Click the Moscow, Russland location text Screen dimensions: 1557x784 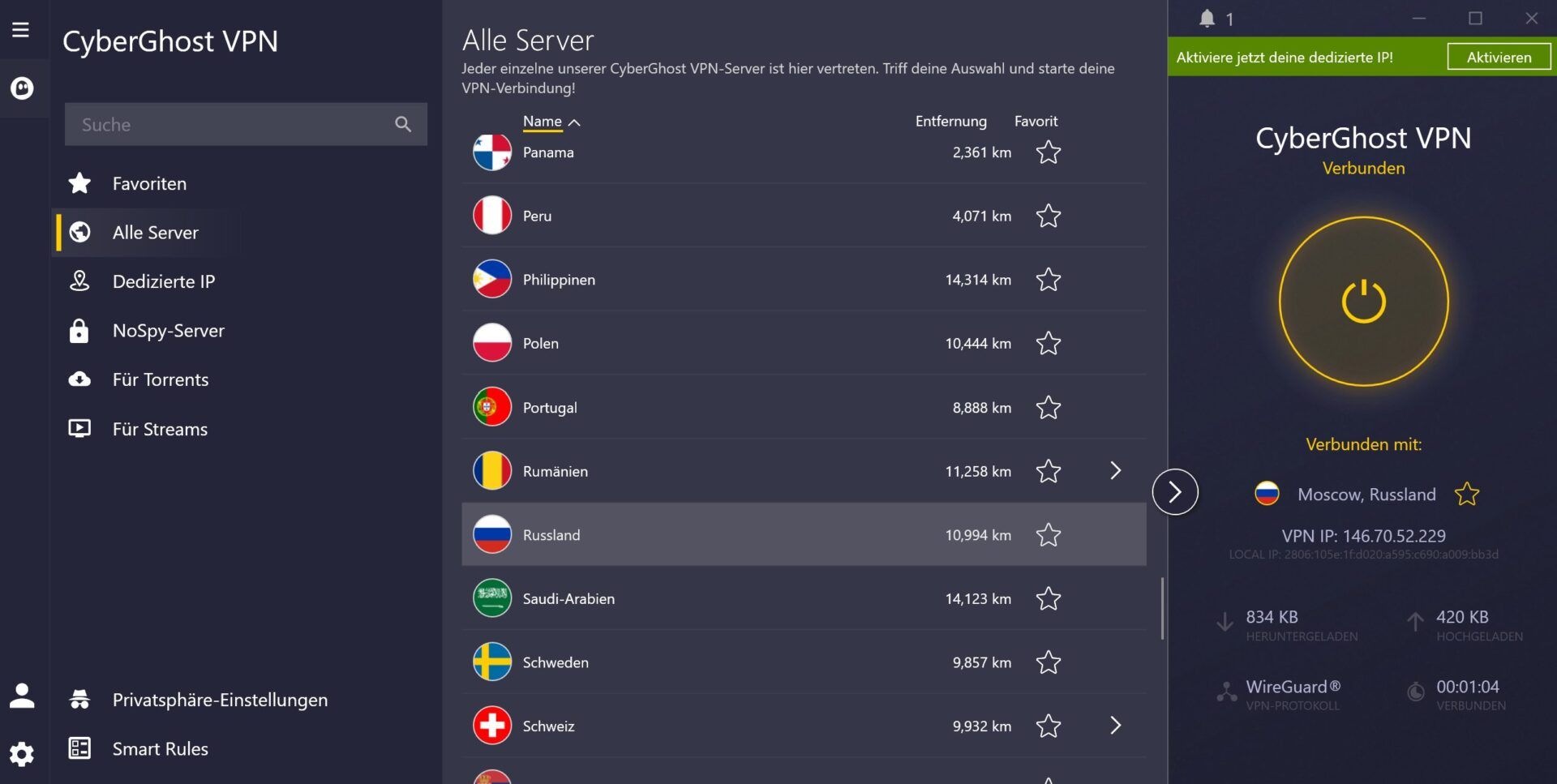[x=1366, y=494]
